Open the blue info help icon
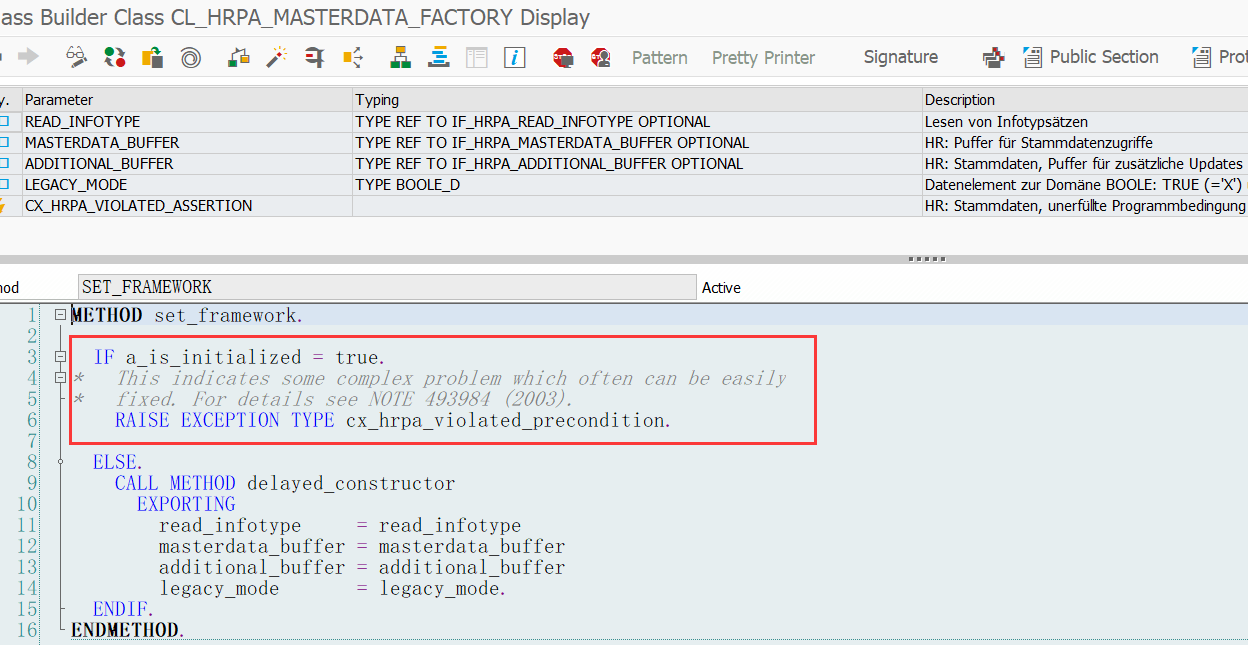Viewport: 1248px width, 645px height. pyautogui.click(x=514, y=57)
